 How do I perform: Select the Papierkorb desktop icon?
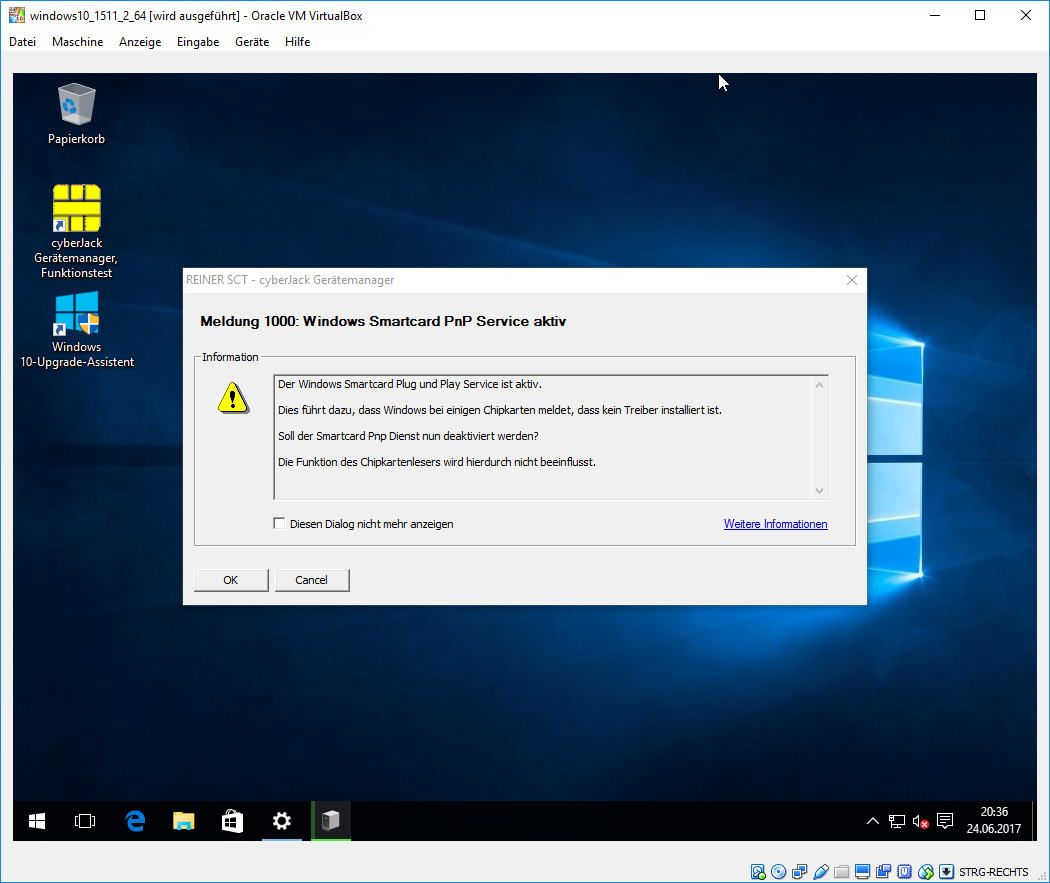[76, 113]
